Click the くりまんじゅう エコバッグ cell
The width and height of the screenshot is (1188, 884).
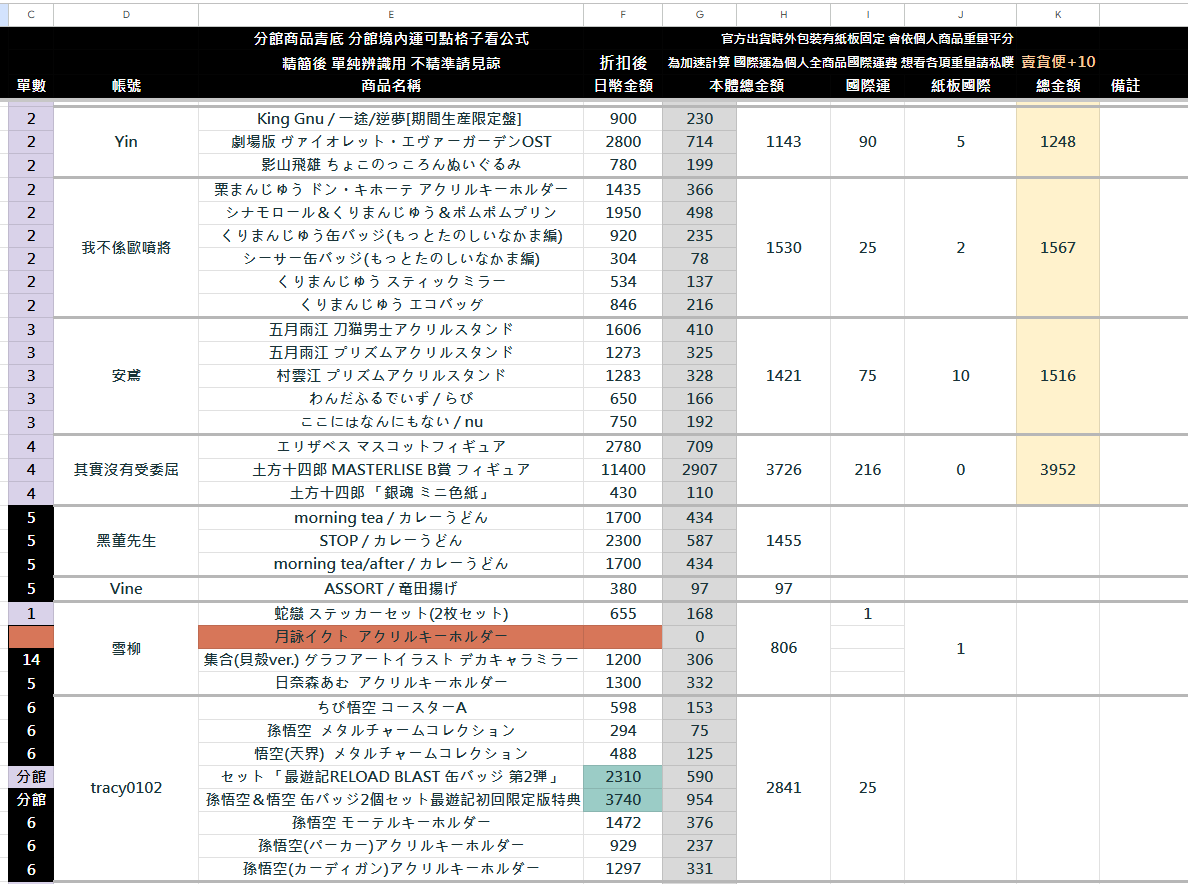(391, 305)
